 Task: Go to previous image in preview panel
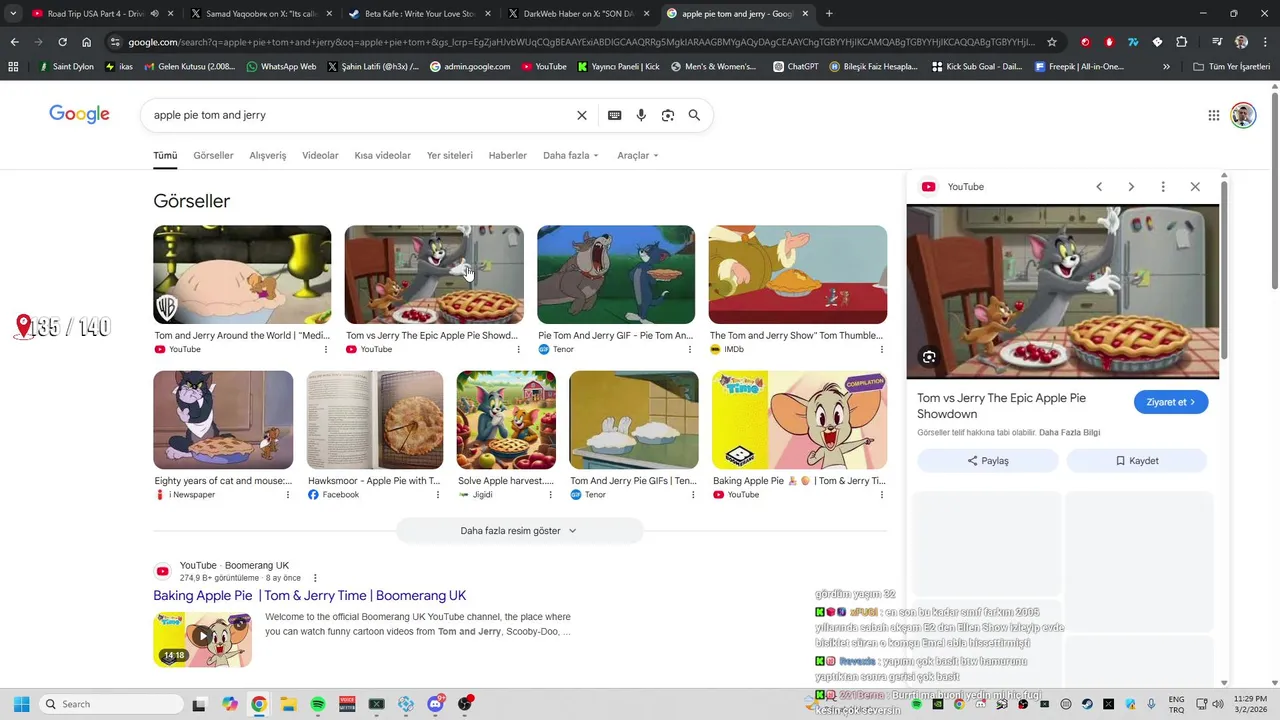1099,187
